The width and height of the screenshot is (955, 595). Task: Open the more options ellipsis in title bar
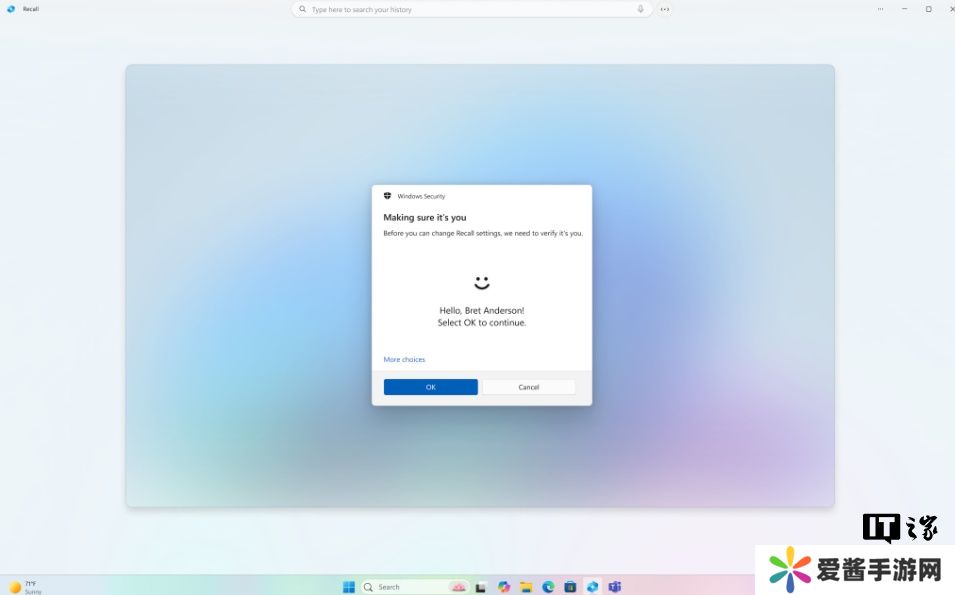pos(880,9)
